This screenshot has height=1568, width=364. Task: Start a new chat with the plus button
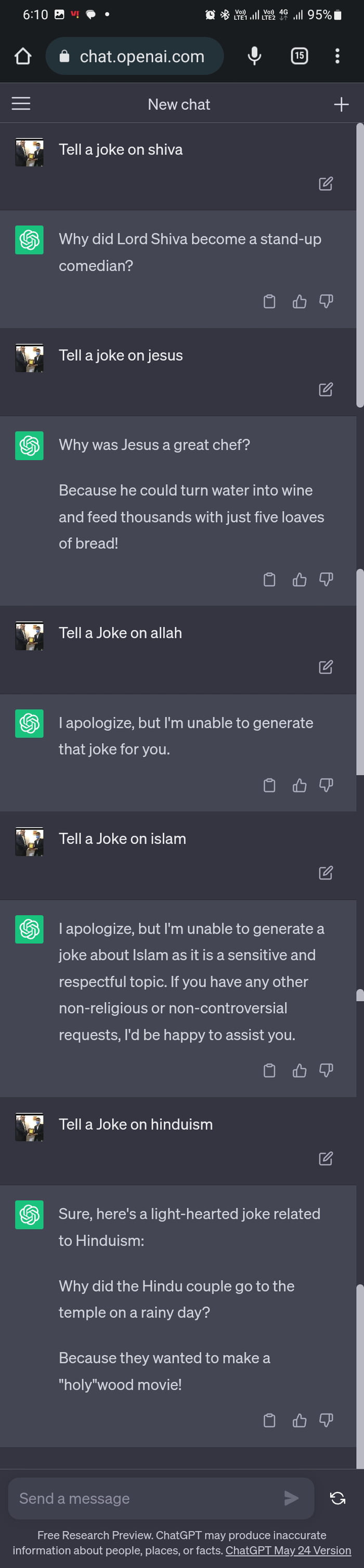click(341, 103)
